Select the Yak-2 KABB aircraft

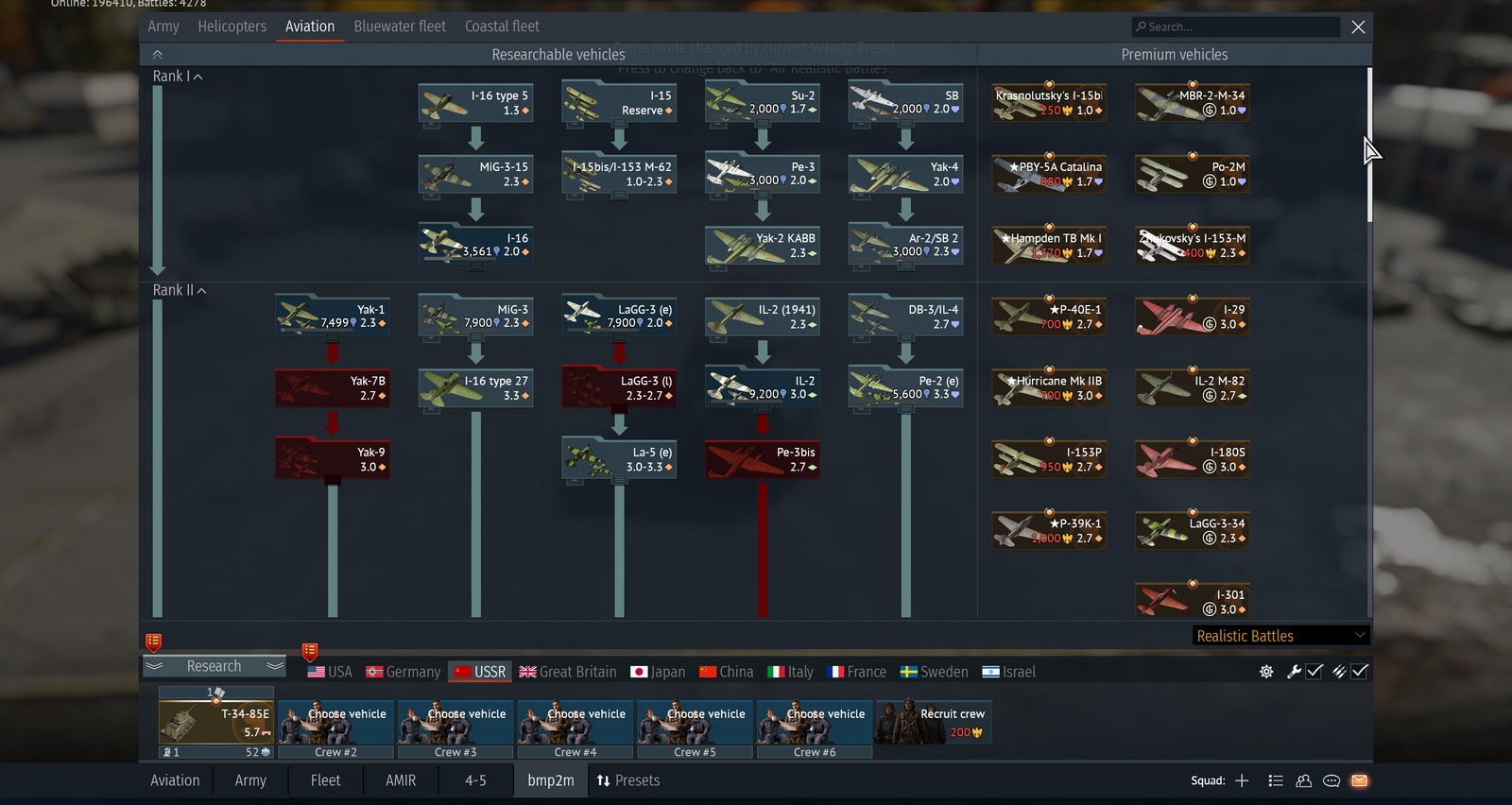coord(763,246)
